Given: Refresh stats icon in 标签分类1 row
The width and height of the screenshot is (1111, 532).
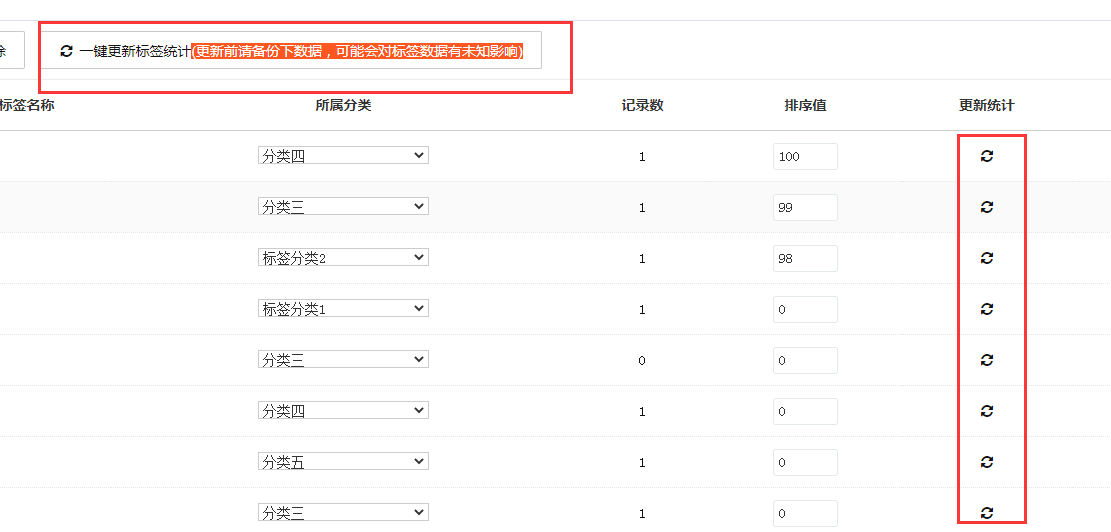Looking at the screenshot, I should click(x=986, y=309).
